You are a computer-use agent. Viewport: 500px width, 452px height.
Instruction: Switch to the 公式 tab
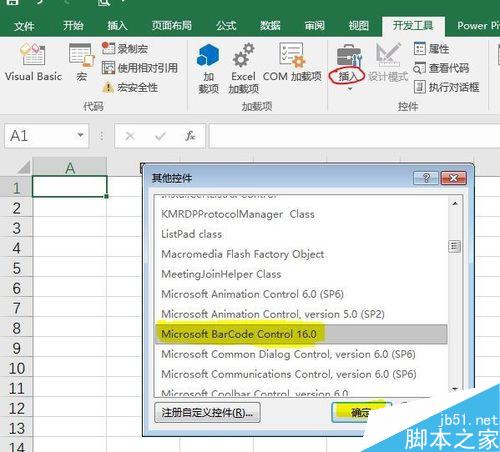pyautogui.click(x=226, y=26)
